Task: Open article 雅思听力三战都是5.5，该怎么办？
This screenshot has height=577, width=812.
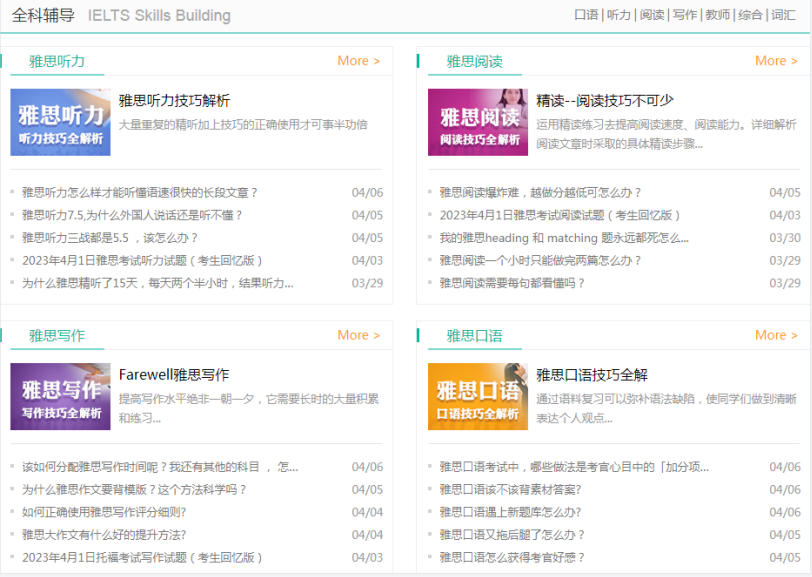Action: (x=110, y=238)
